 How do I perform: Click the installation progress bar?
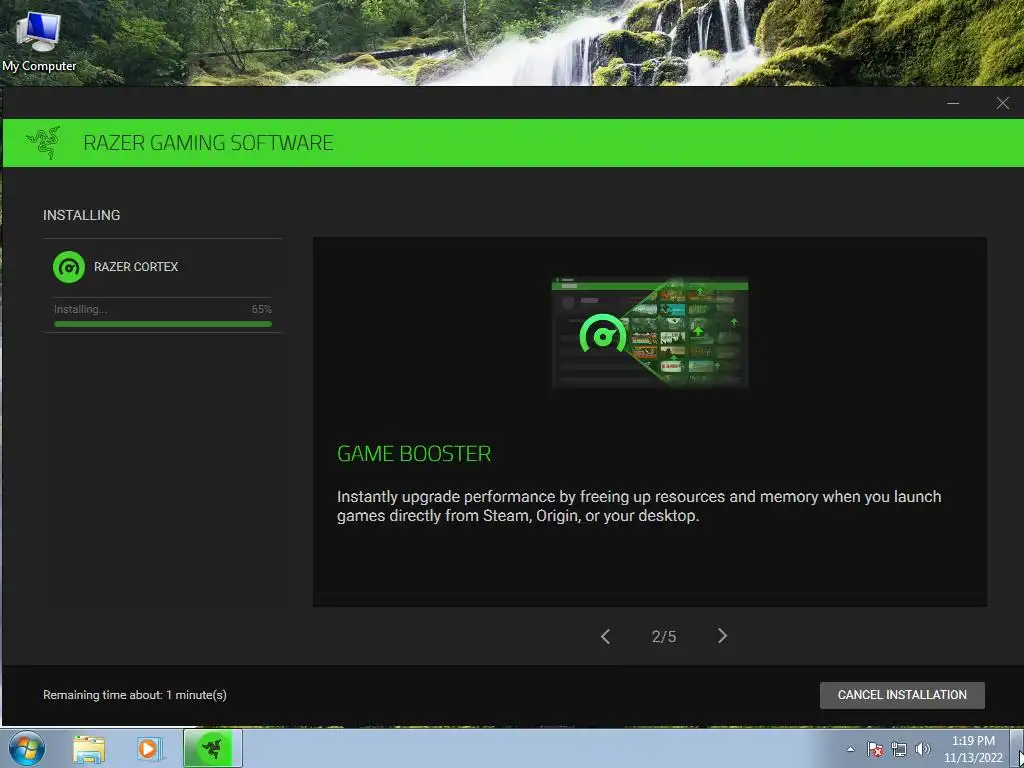click(x=163, y=323)
